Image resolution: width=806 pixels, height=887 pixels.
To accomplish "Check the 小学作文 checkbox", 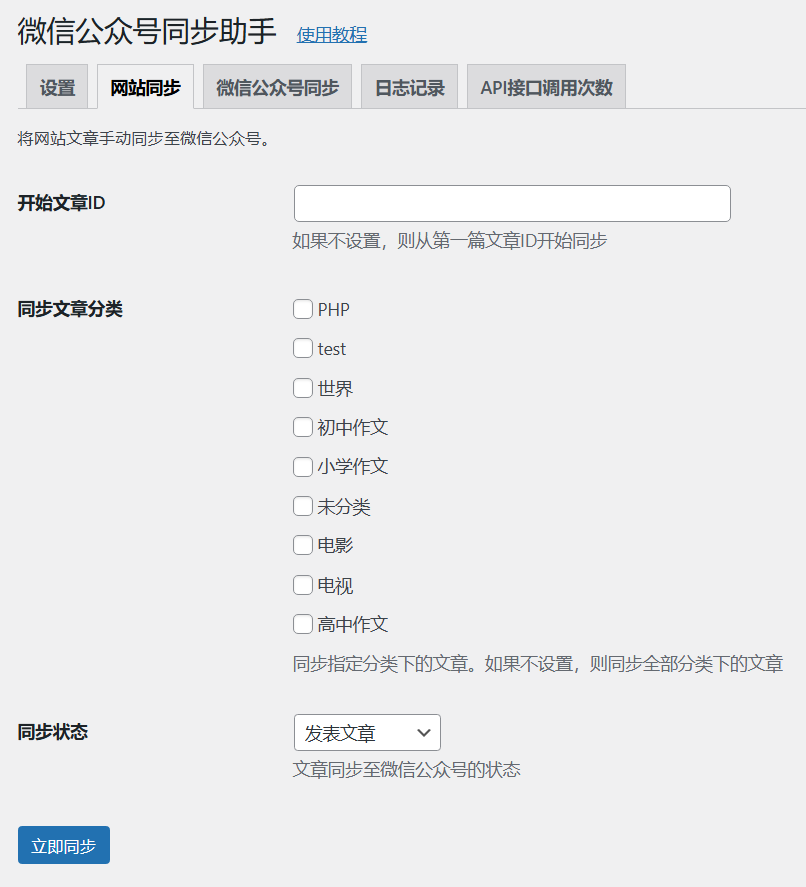I will [303, 467].
